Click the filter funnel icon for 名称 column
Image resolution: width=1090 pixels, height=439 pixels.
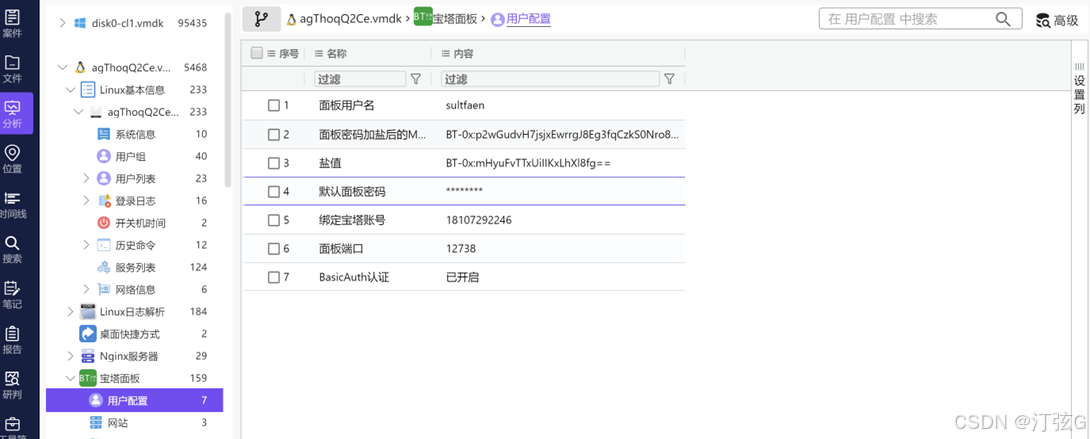(x=416, y=79)
